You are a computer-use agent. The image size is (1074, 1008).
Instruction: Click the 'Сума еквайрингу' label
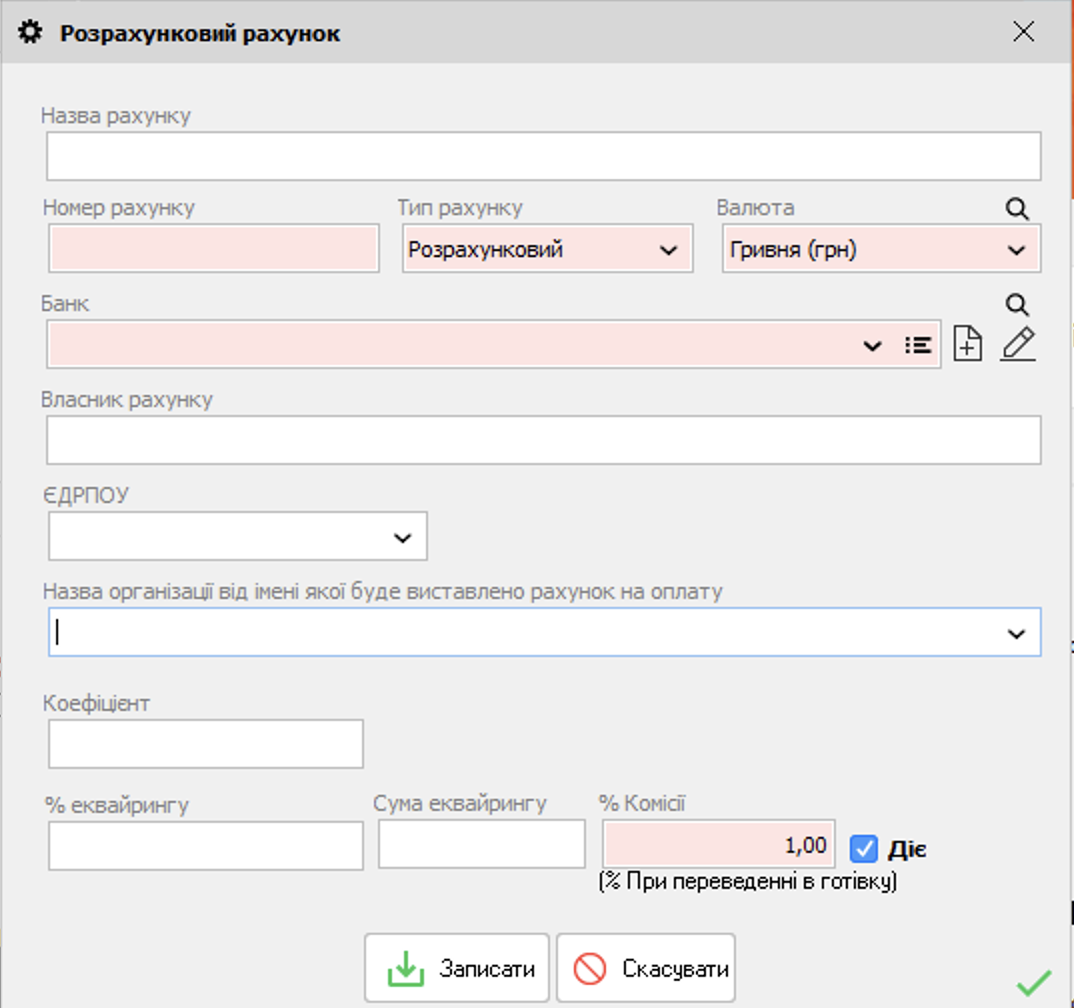(460, 803)
